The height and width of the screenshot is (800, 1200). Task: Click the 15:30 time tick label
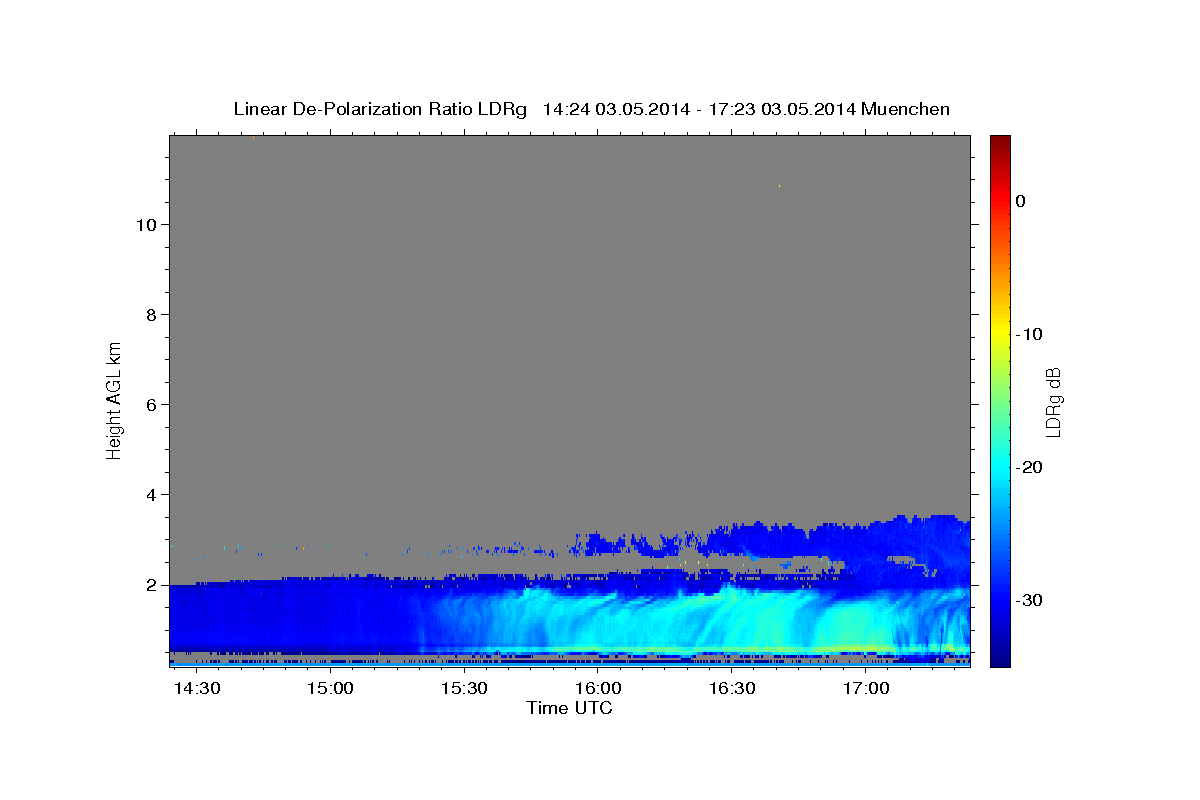(464, 689)
